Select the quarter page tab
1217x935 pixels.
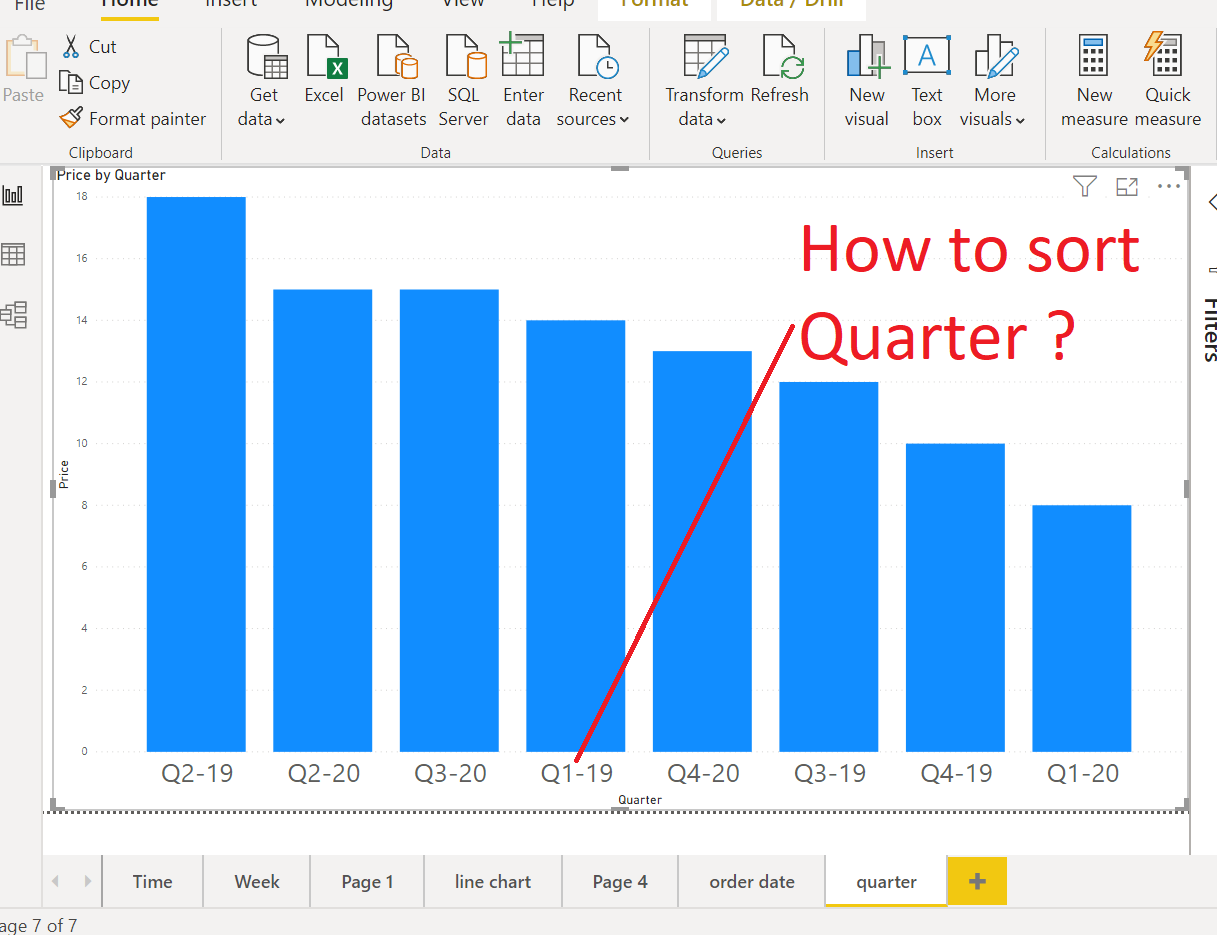886,881
